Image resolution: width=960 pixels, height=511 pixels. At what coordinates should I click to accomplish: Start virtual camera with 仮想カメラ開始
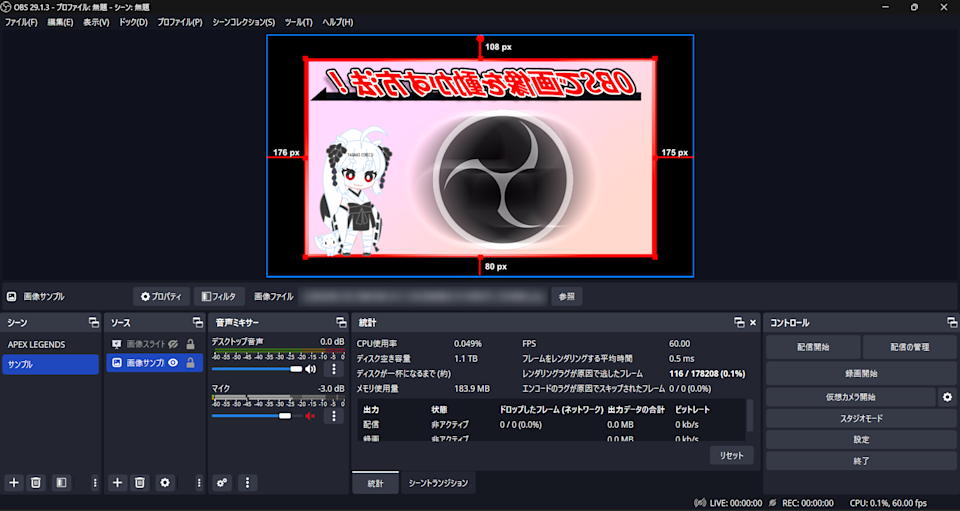[x=850, y=397]
